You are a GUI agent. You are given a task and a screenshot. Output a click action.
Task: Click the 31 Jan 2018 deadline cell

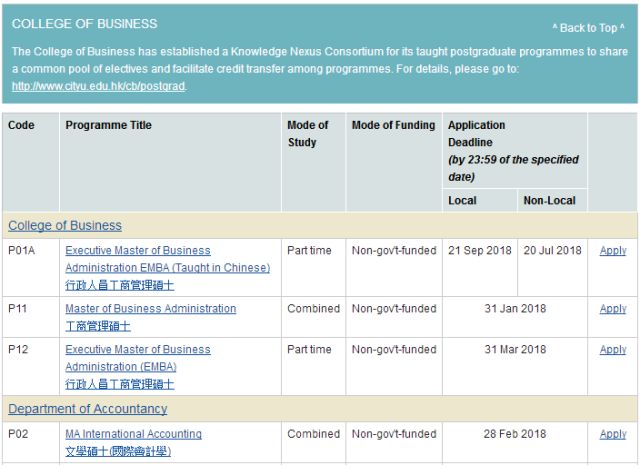pyautogui.click(x=515, y=309)
